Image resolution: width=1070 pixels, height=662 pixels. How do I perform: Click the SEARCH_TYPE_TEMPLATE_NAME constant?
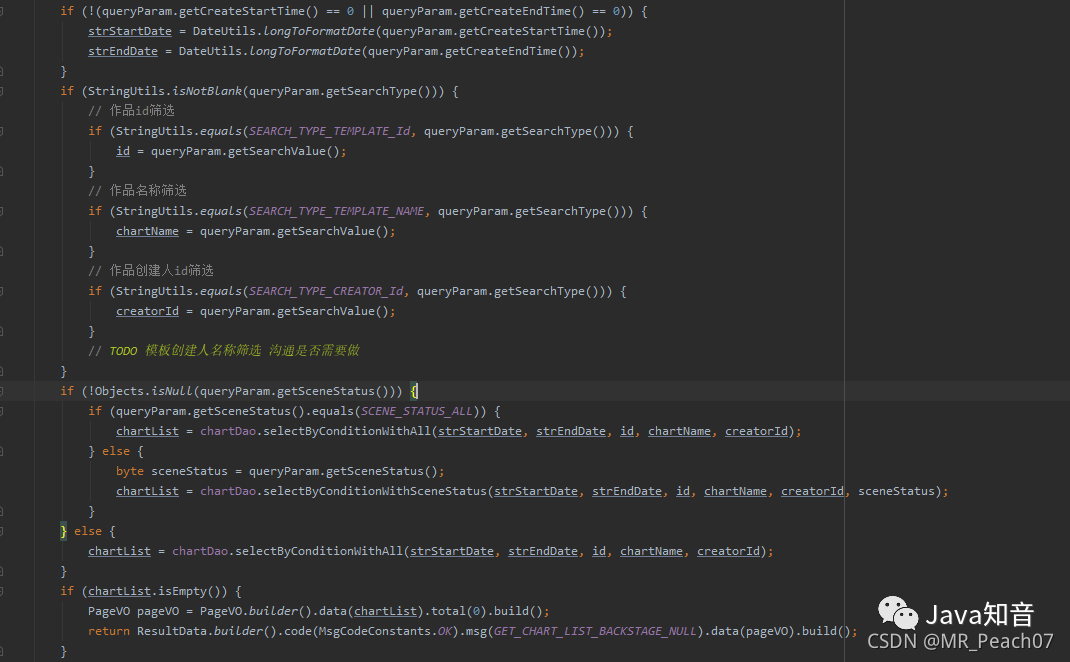pos(336,211)
